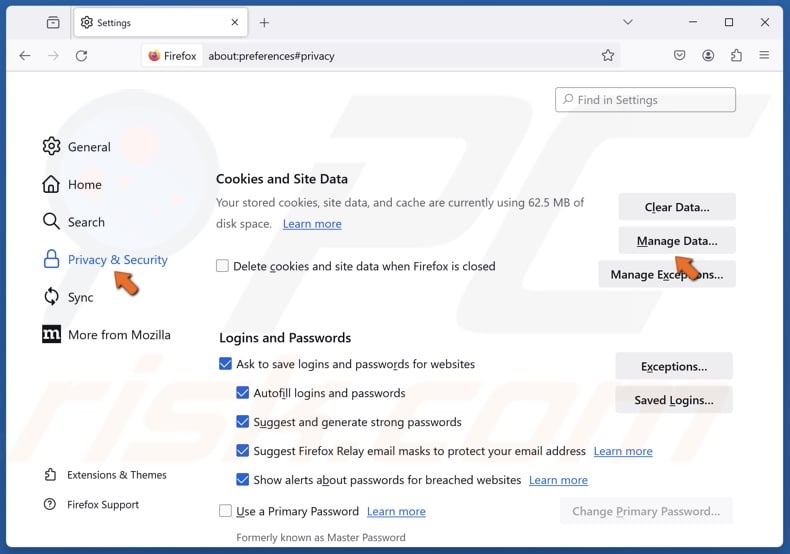Toggle Ask to save logins and passwords
Viewport: 790px width, 554px height.
tap(225, 364)
